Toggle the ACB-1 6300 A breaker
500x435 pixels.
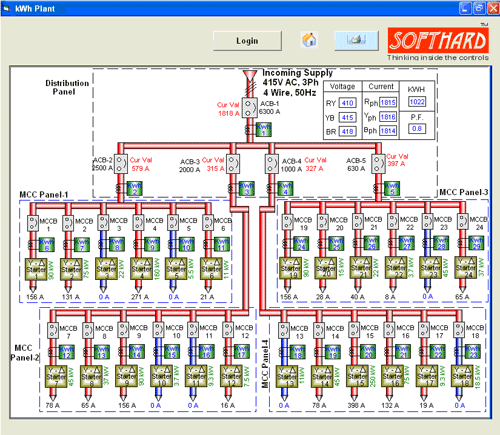[x=249, y=108]
